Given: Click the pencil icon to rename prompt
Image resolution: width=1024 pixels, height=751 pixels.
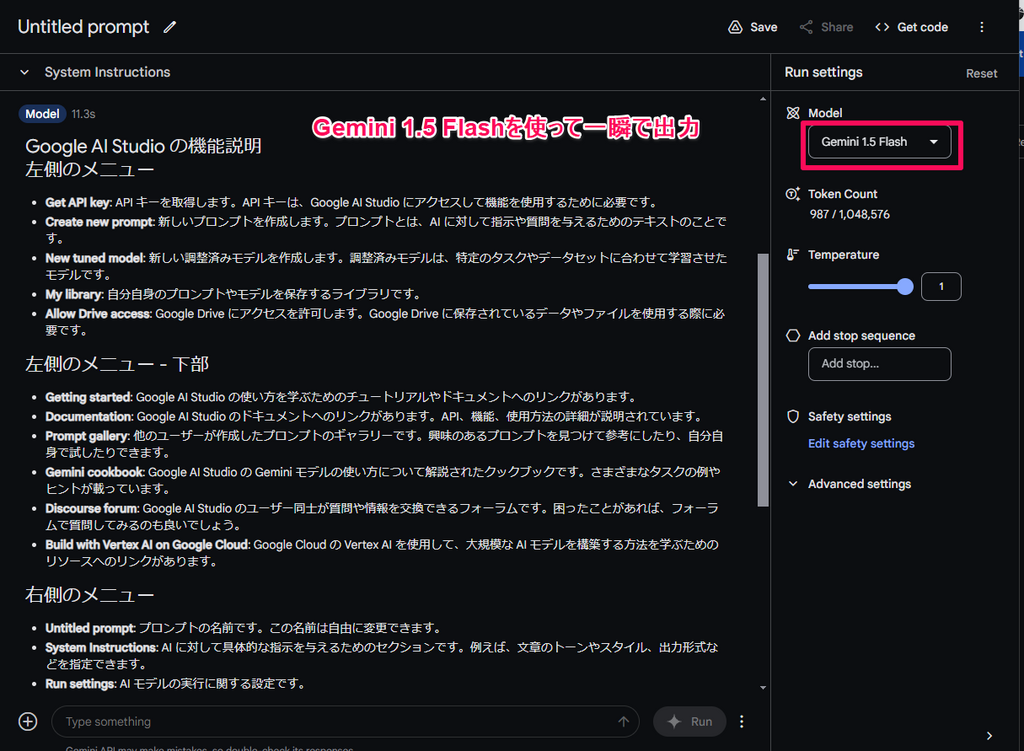Looking at the screenshot, I should 170,27.
